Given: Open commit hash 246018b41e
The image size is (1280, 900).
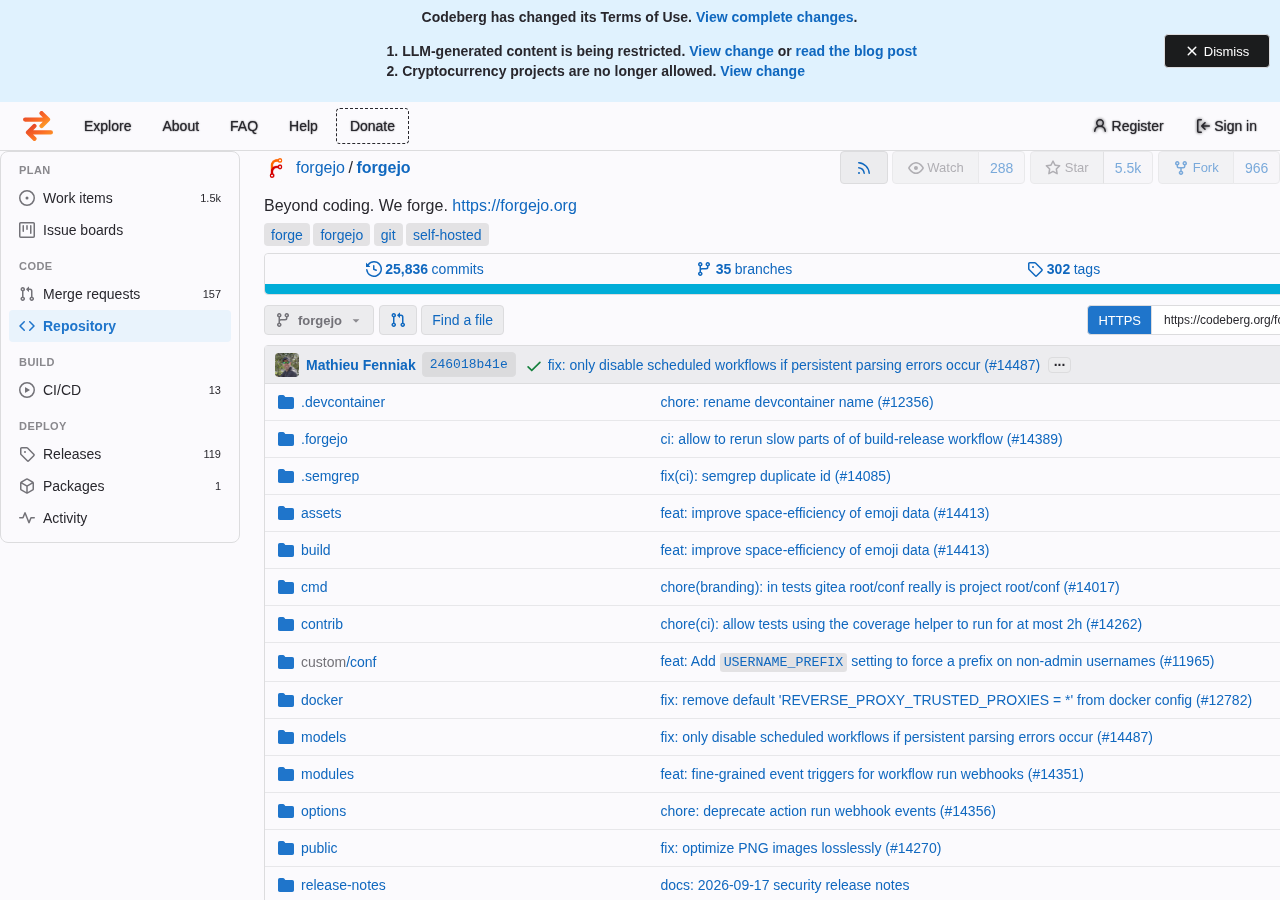Looking at the screenshot, I should (469, 365).
